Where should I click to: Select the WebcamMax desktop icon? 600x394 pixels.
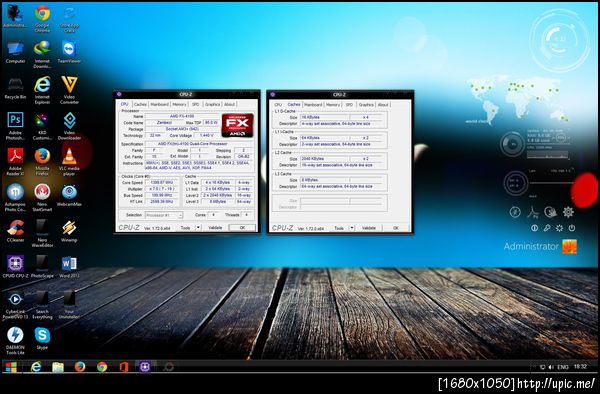(x=69, y=195)
